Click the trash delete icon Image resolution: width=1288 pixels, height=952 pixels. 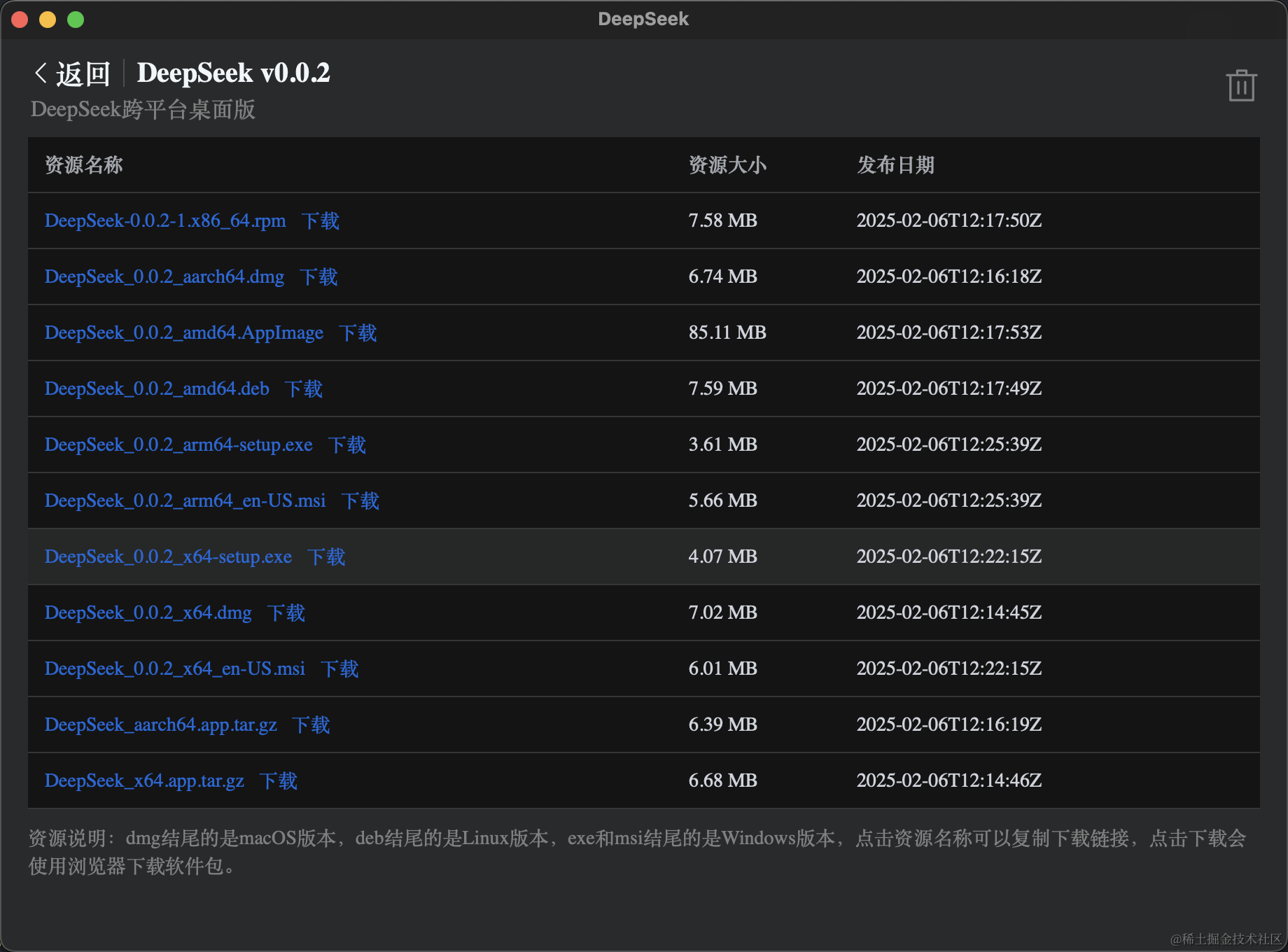tap(1242, 85)
